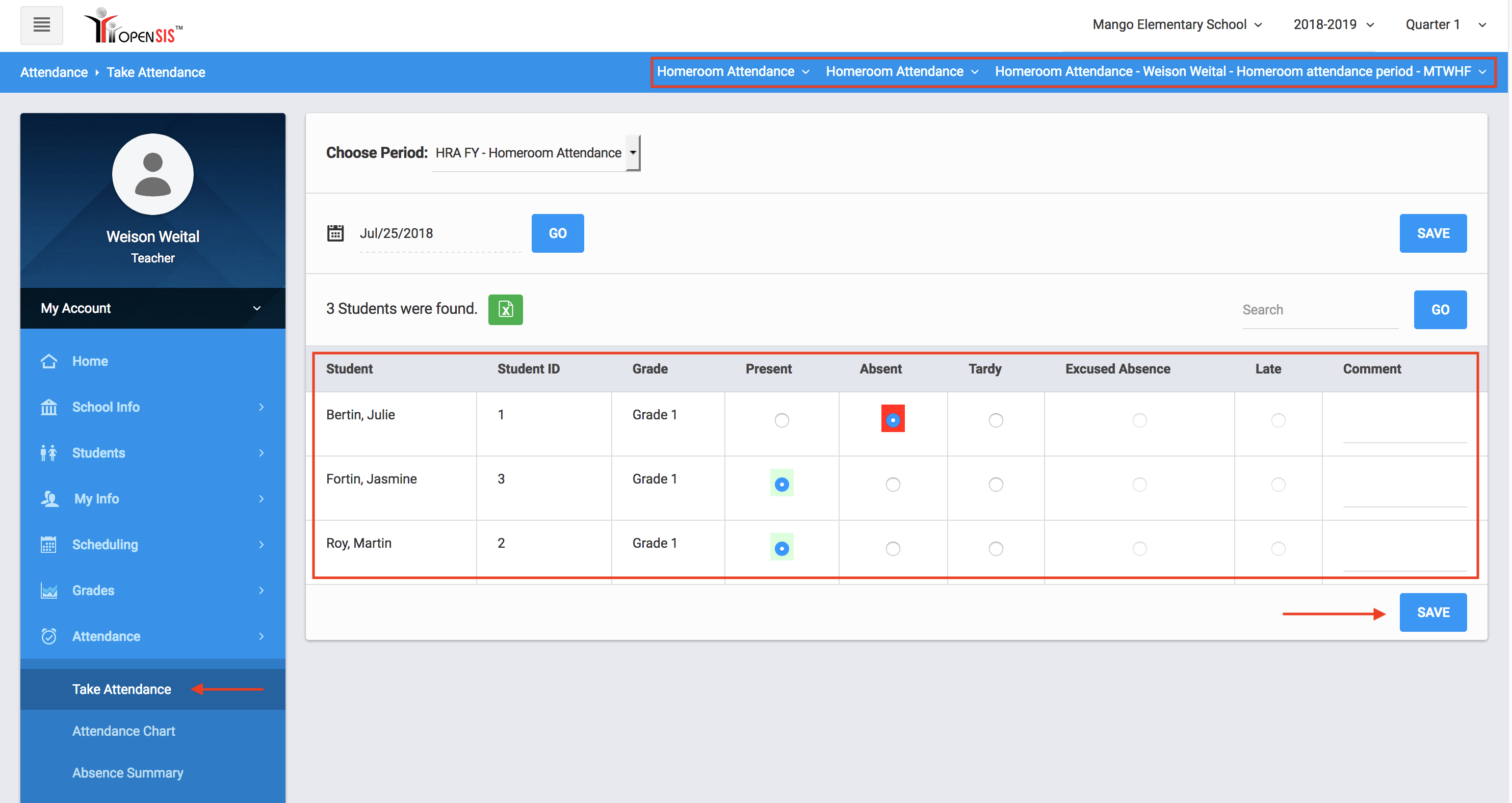Open the Absence Summary submenu item
The image size is (1512, 803).
[x=127, y=772]
